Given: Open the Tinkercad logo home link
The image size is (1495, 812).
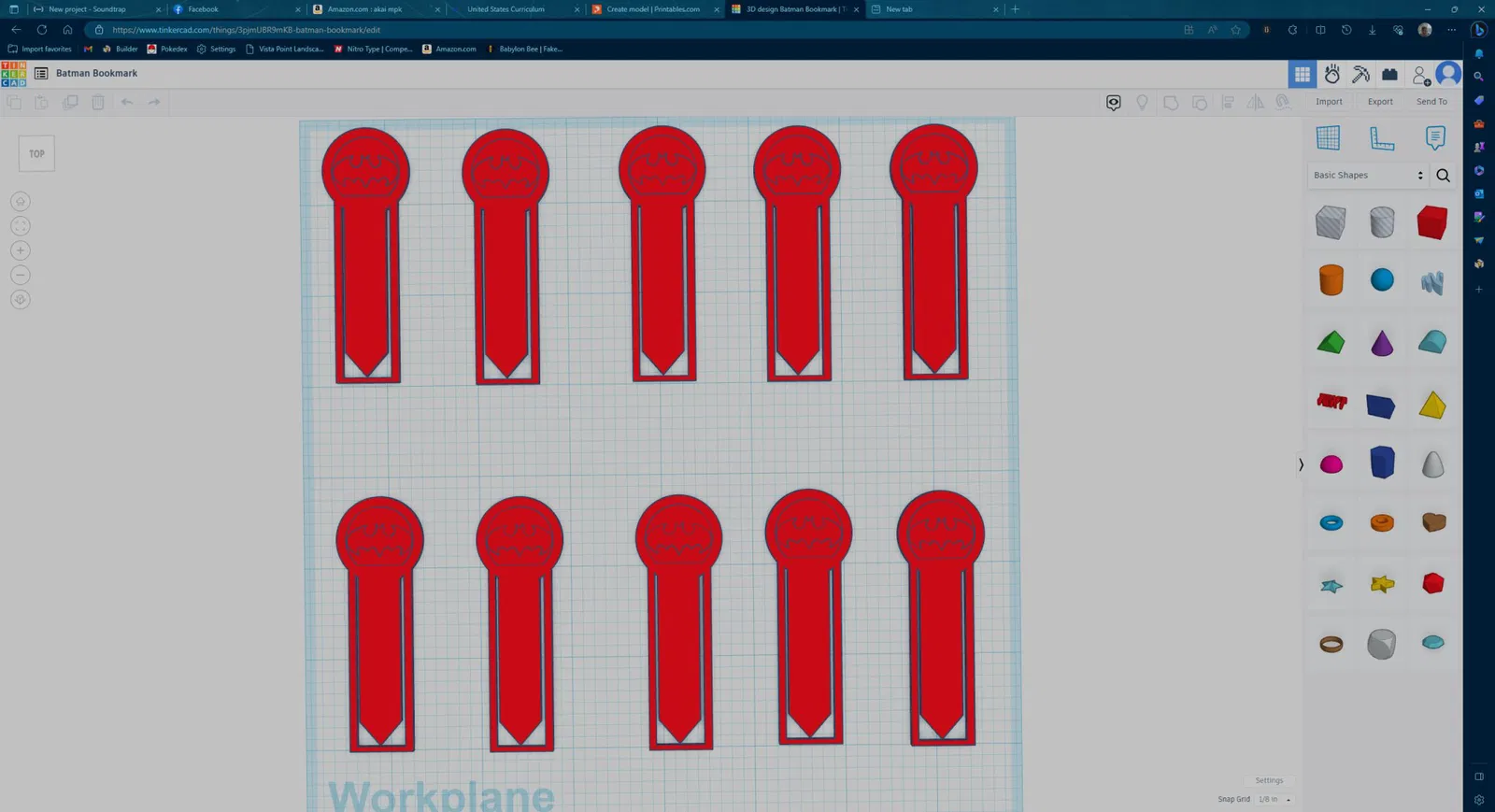Looking at the screenshot, I should [14, 74].
